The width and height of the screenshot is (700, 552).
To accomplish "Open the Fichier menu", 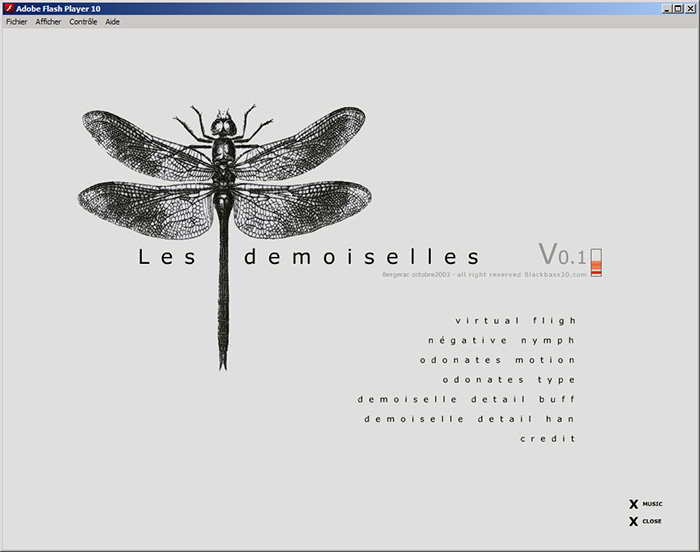I will 17,22.
